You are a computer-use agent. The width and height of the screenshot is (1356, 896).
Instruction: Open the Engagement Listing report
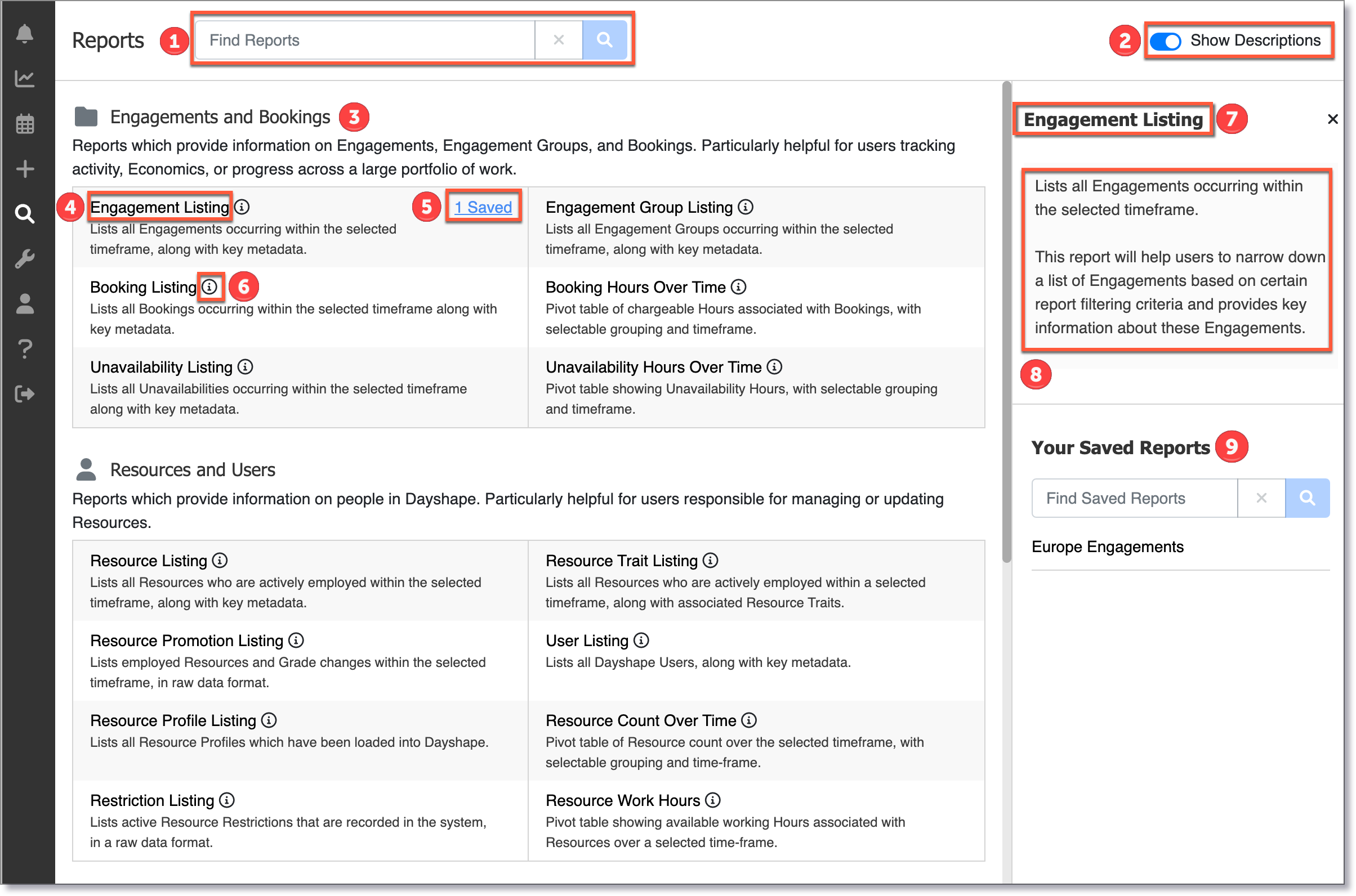click(x=159, y=208)
